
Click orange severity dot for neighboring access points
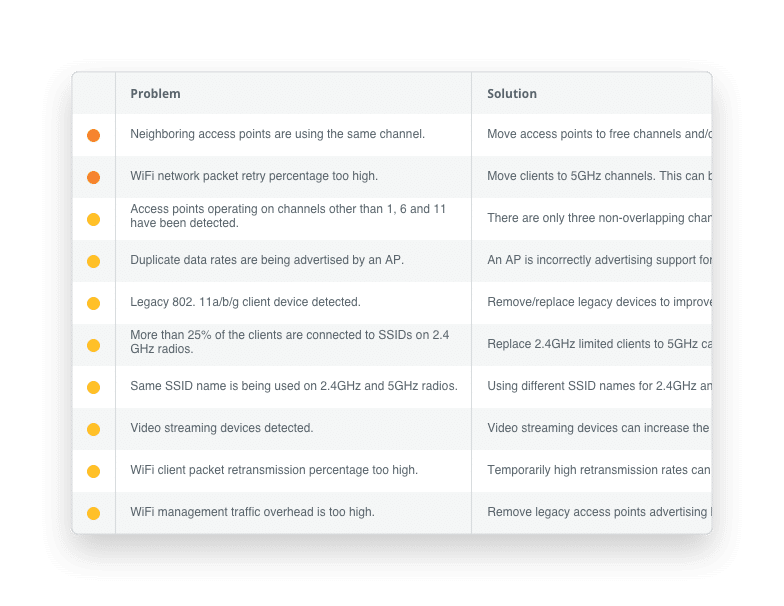(93, 135)
